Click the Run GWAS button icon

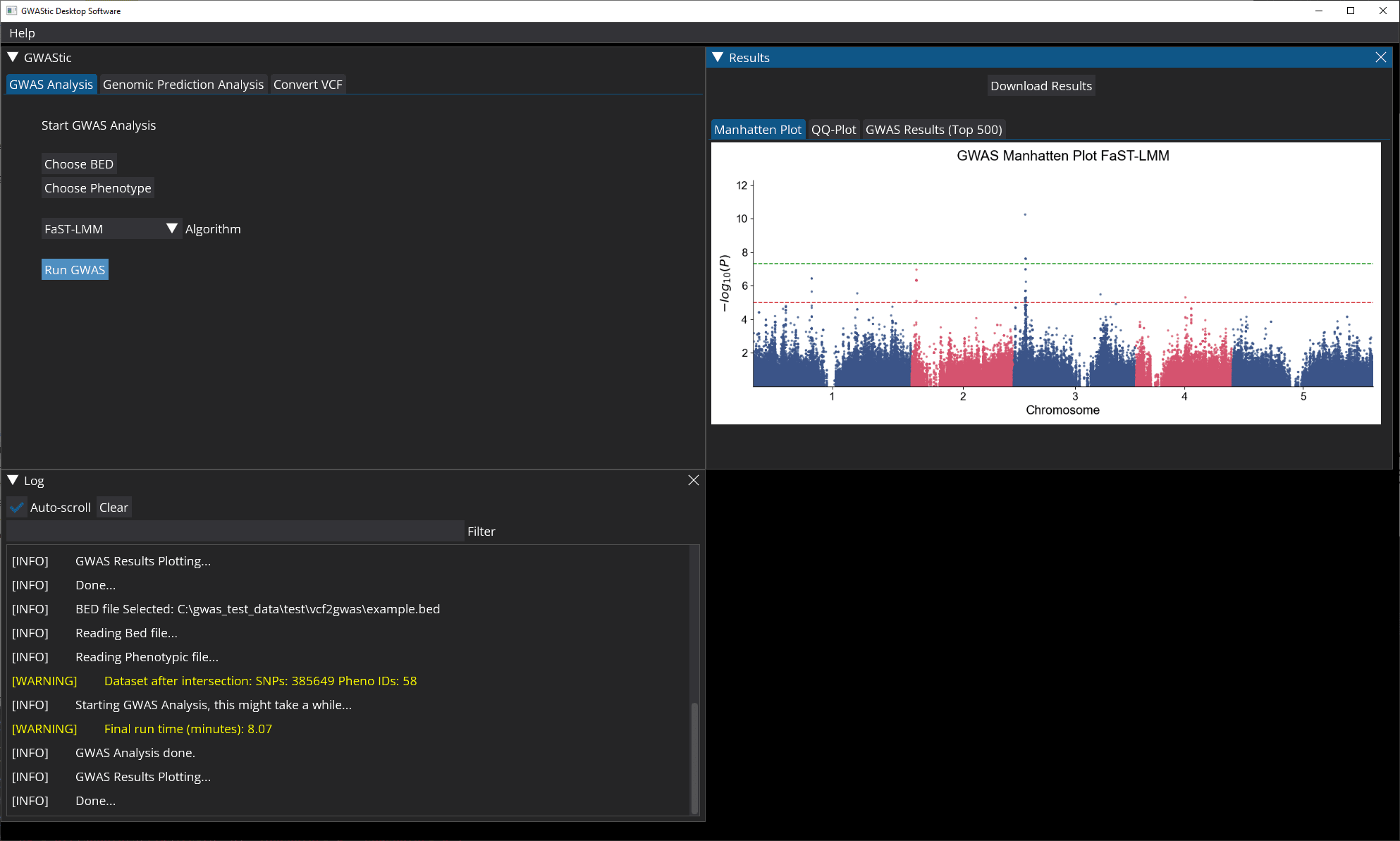[74, 270]
